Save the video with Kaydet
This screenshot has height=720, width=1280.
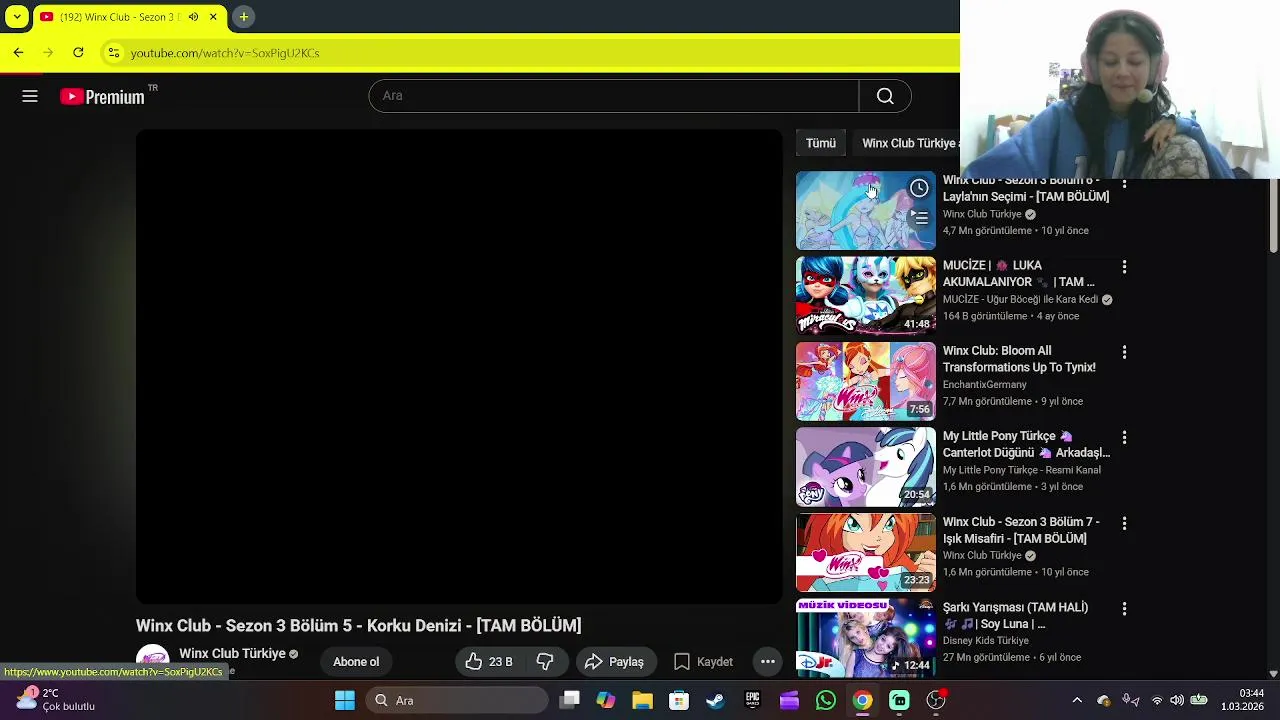tap(703, 662)
